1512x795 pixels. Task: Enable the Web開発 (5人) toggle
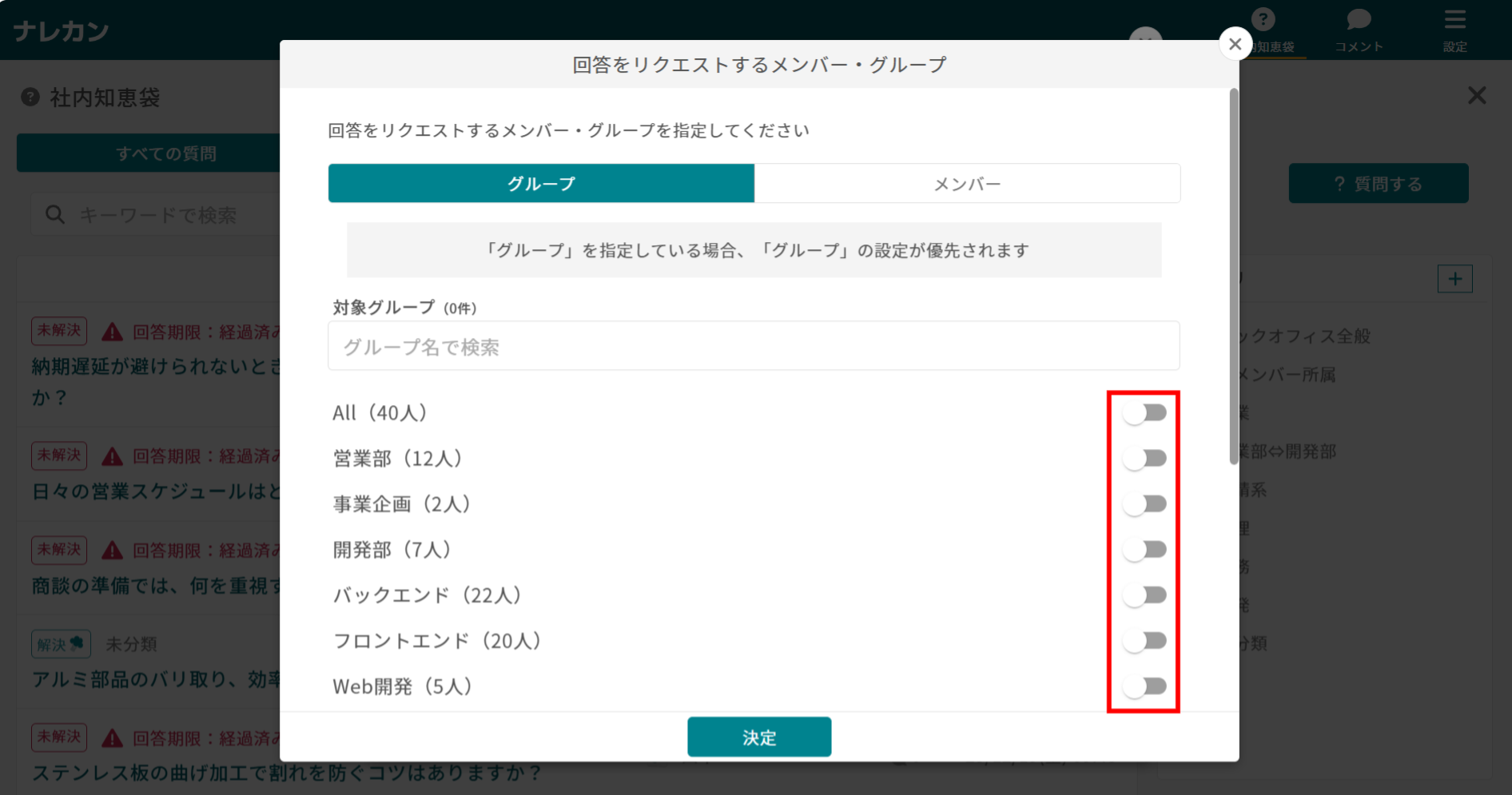1146,686
